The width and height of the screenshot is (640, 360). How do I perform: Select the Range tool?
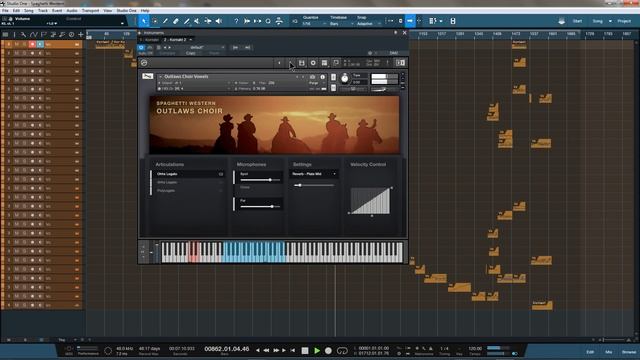point(155,21)
